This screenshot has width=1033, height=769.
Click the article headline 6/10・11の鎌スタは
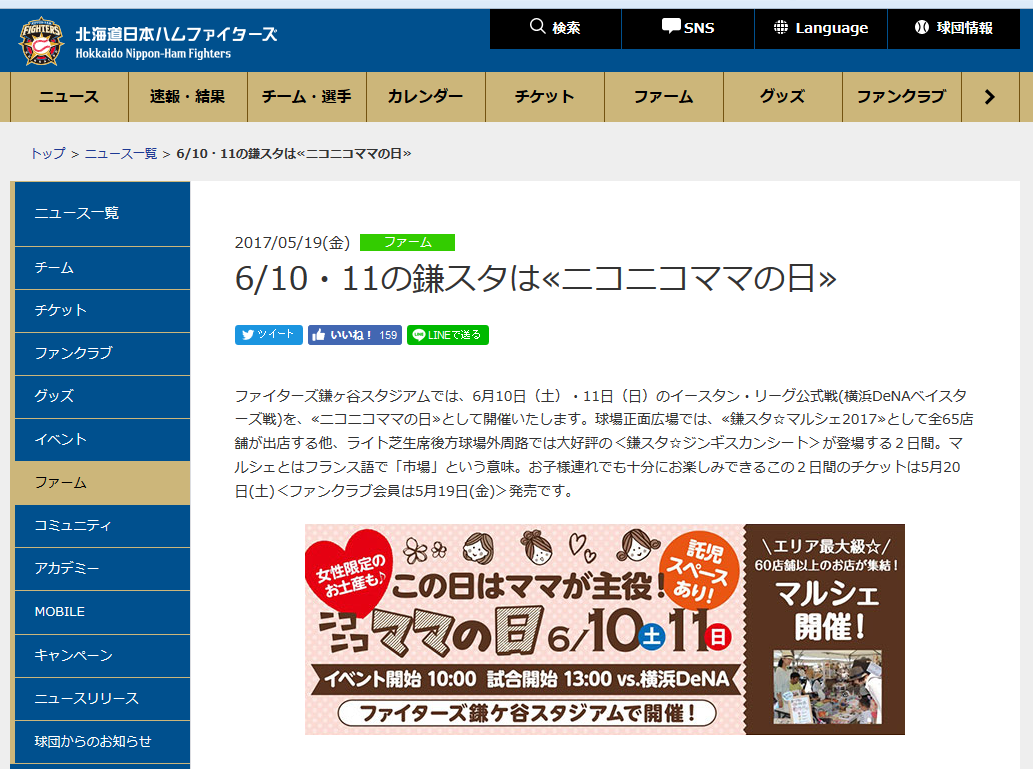coord(536,279)
